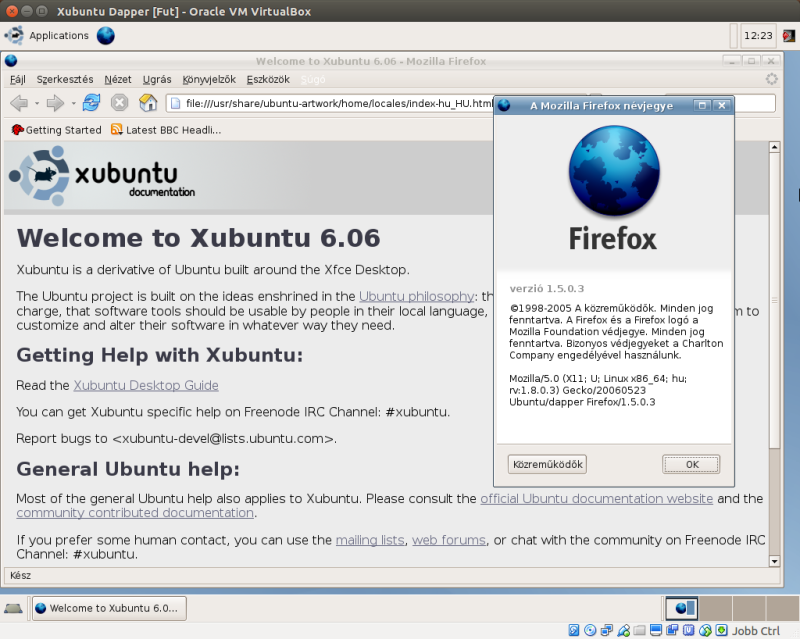Maximize the About Firefox dialog
This screenshot has width=800, height=639.
(702, 106)
